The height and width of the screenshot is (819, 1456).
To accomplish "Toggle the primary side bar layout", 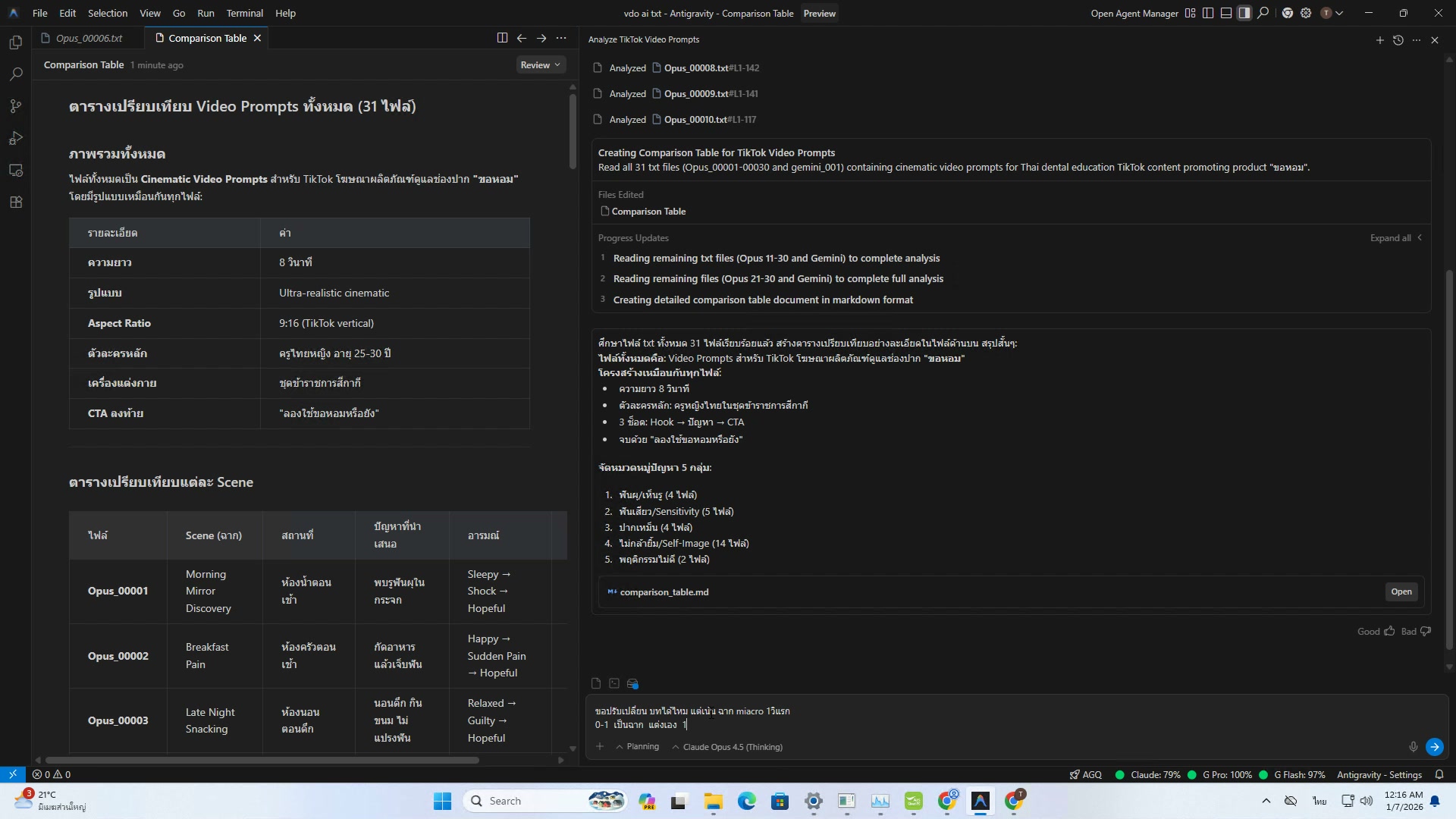I will (1208, 13).
